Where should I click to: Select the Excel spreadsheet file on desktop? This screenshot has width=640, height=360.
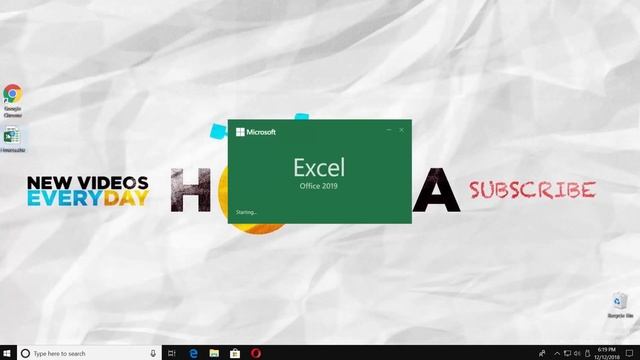[13, 139]
